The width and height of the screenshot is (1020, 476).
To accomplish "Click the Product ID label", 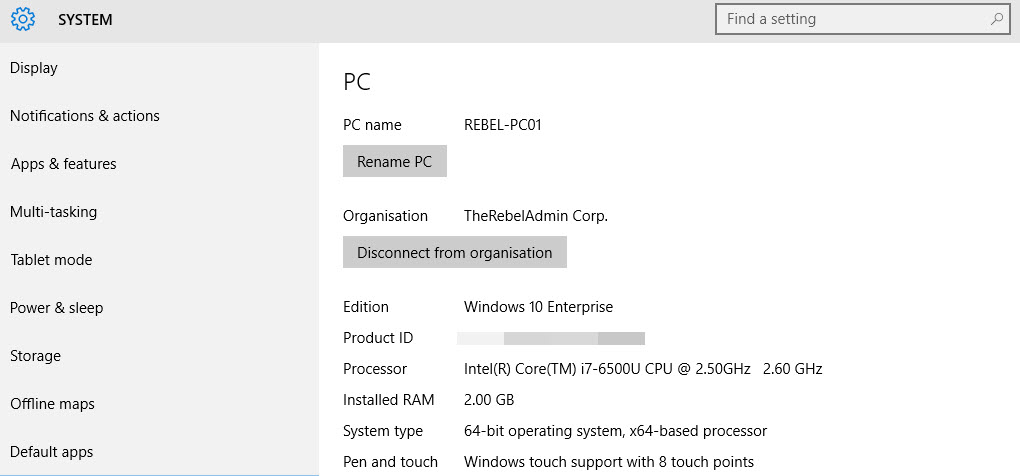I will (378, 338).
